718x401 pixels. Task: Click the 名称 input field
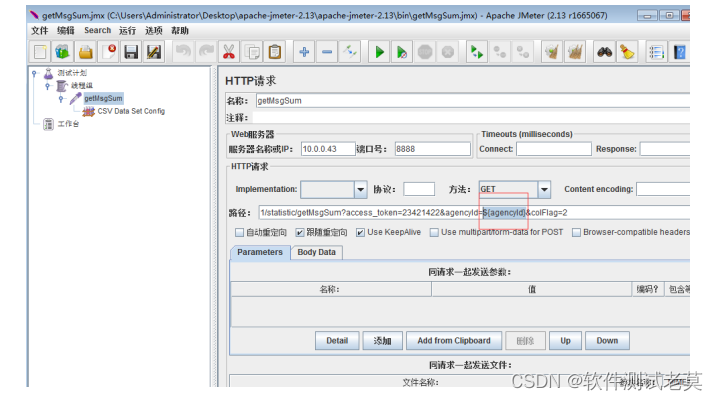pyautogui.click(x=473, y=101)
